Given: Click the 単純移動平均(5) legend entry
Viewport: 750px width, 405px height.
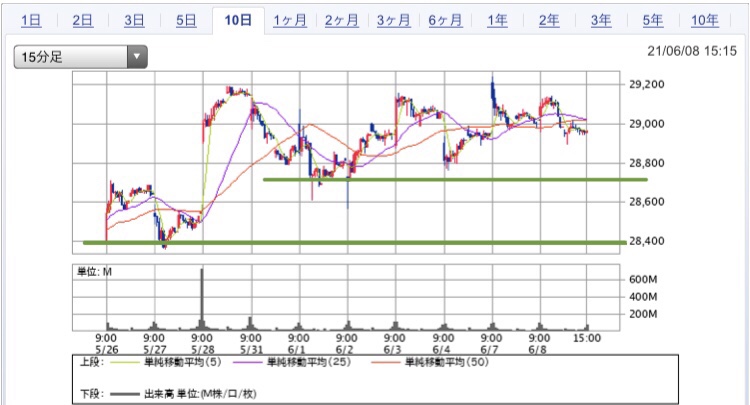Looking at the screenshot, I should 183,362.
